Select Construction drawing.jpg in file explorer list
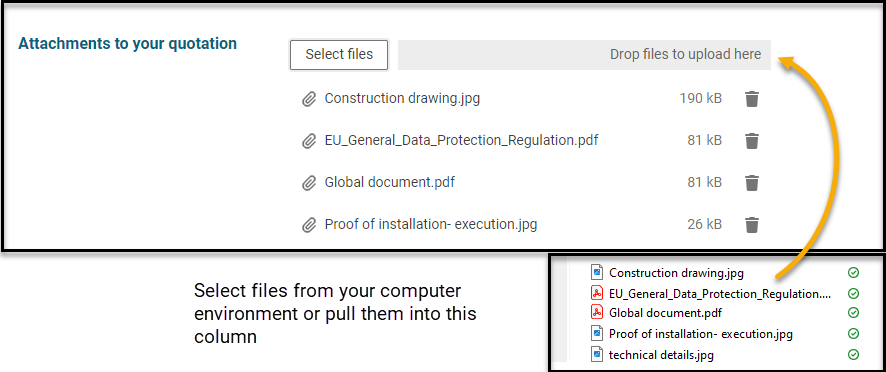This screenshot has width=886, height=372. click(676, 274)
